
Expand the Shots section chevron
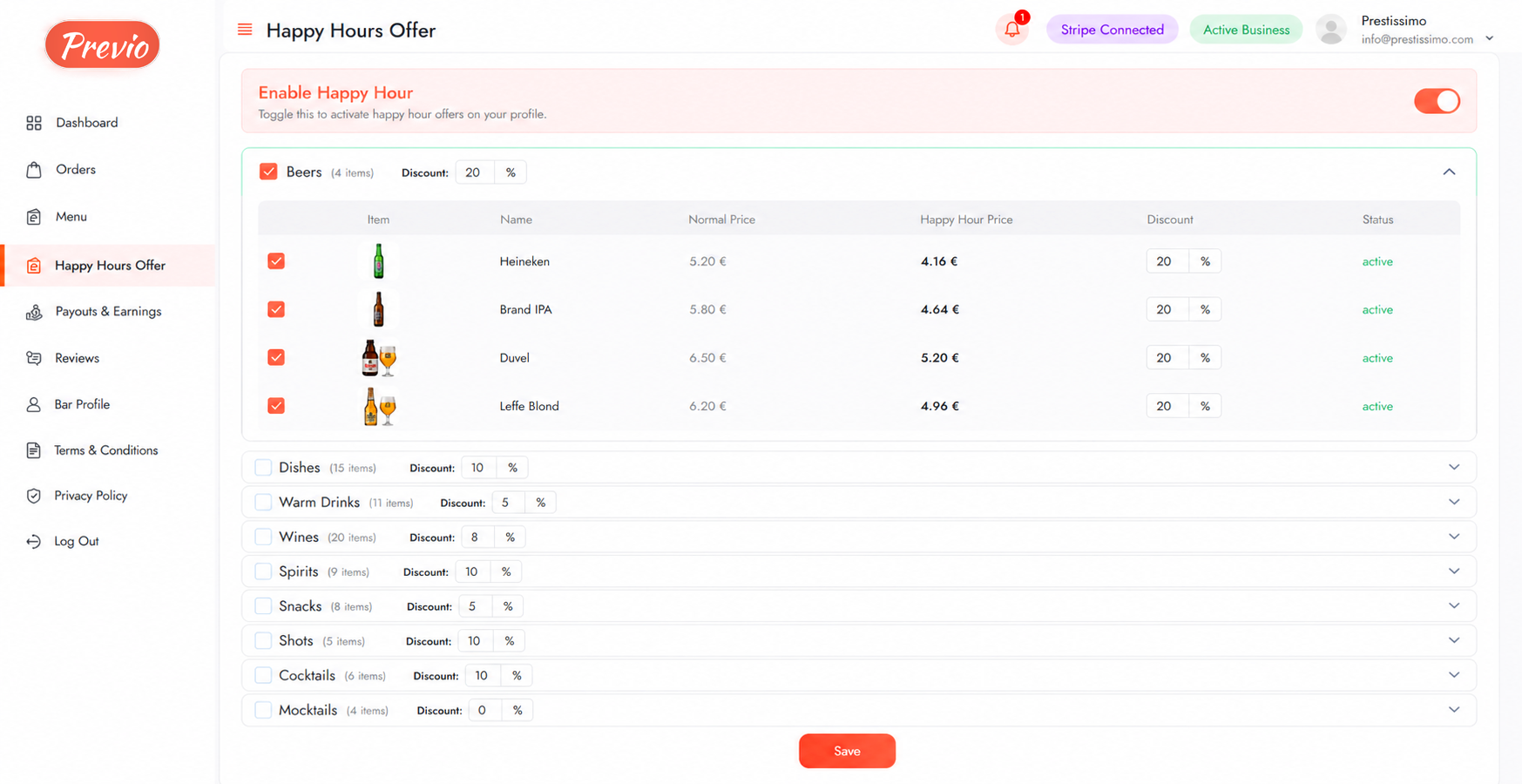pos(1454,640)
